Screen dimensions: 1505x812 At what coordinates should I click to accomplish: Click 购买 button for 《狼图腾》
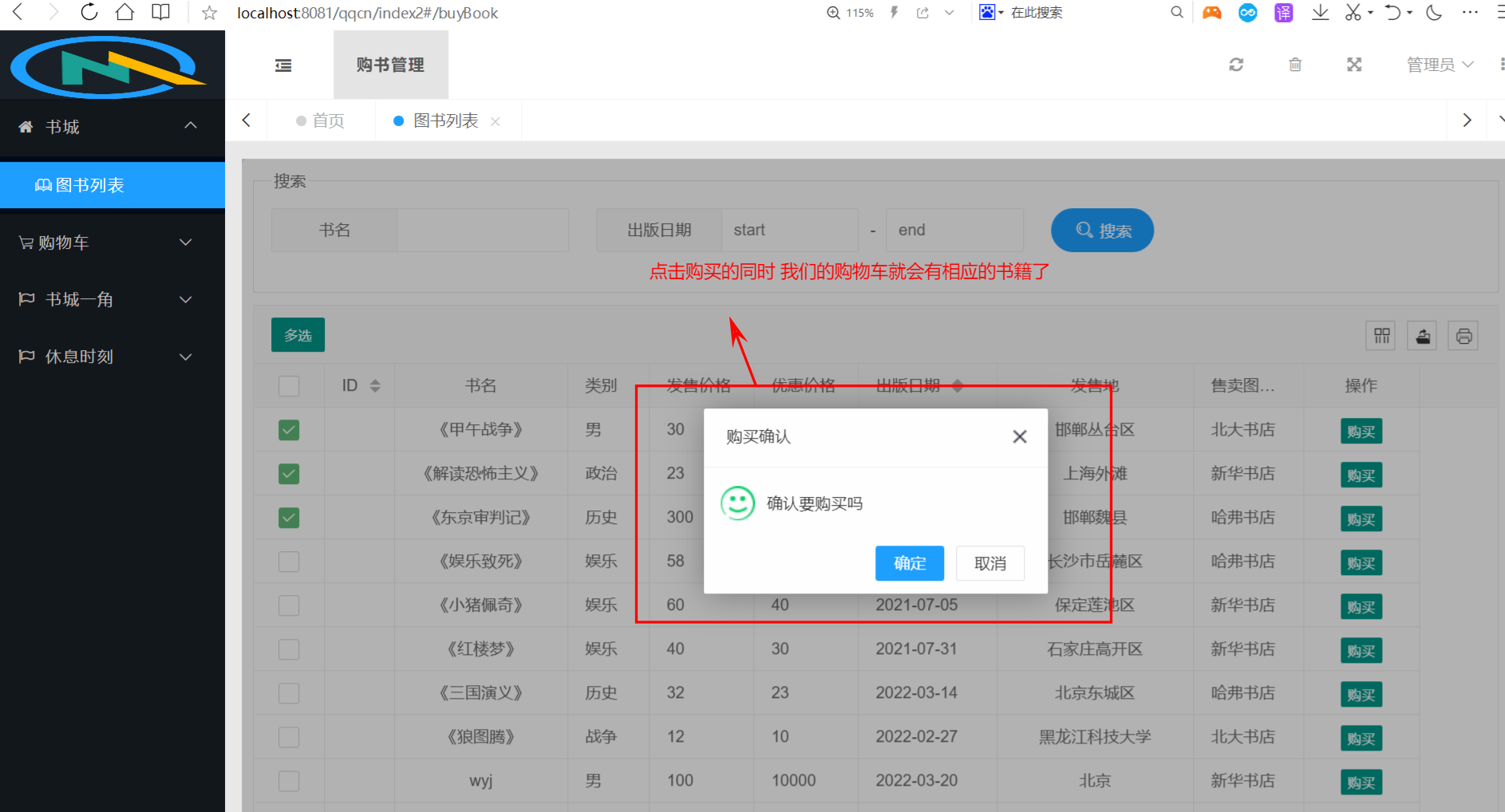1361,739
